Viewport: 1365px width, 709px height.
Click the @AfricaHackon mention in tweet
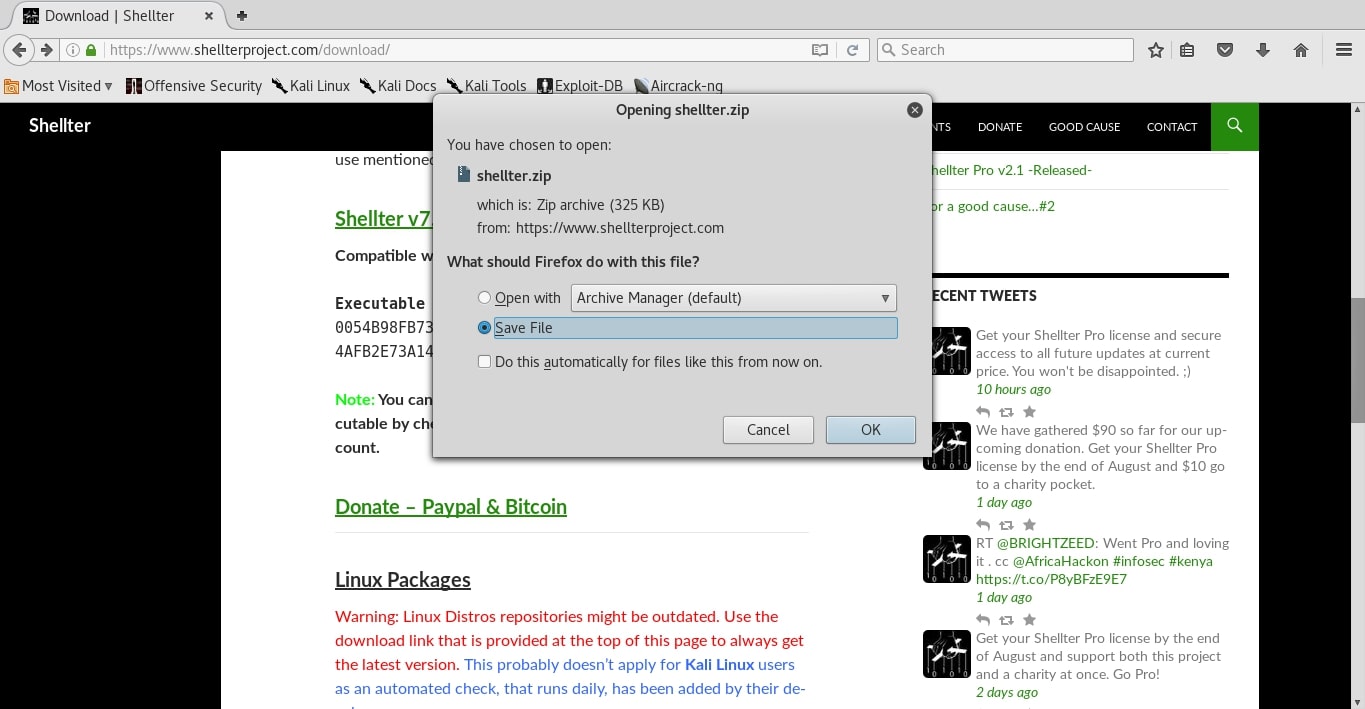coord(1060,561)
